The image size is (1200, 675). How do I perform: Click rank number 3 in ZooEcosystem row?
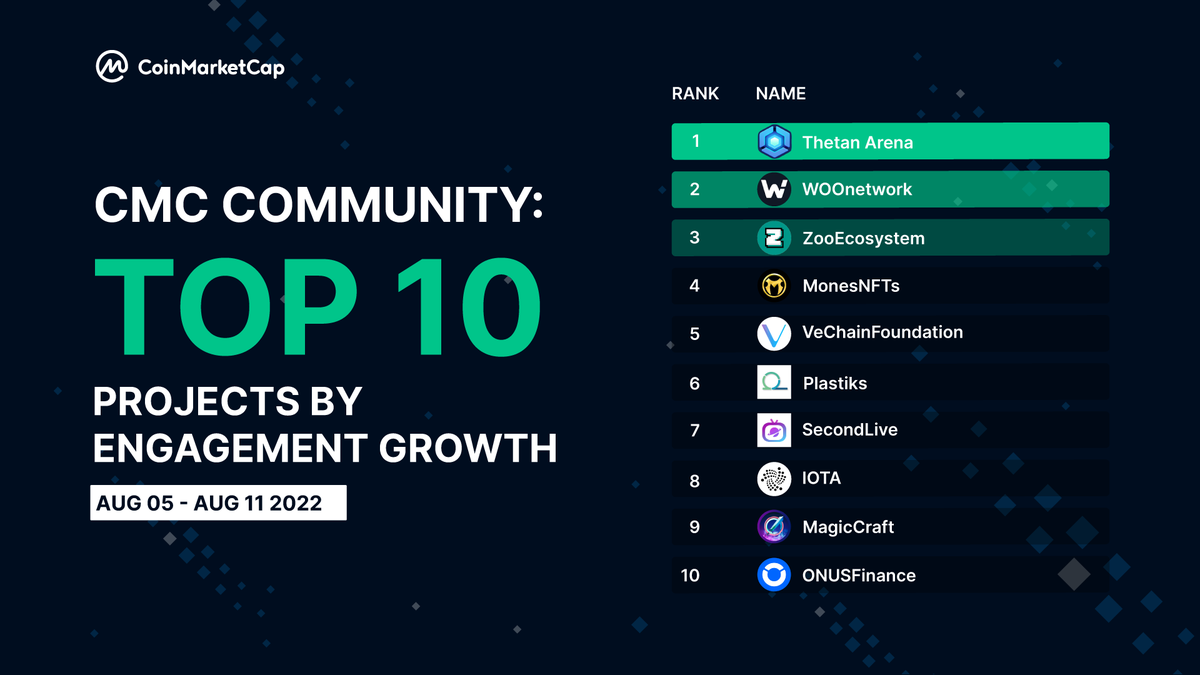[x=695, y=238]
